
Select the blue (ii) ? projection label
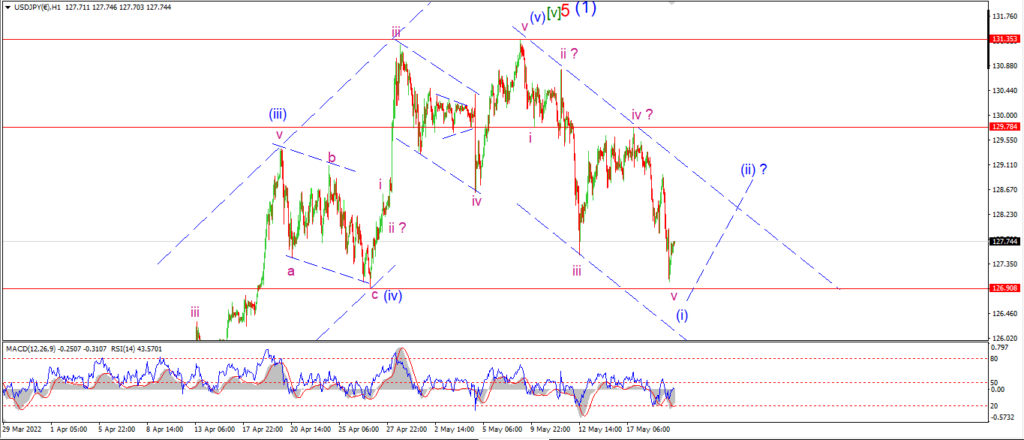[x=753, y=170]
